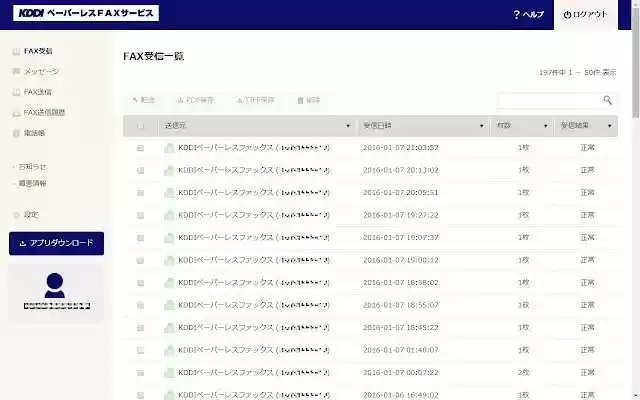Click fax document icon in 18:58:02 row
The width and height of the screenshot is (640, 400).
[169, 283]
